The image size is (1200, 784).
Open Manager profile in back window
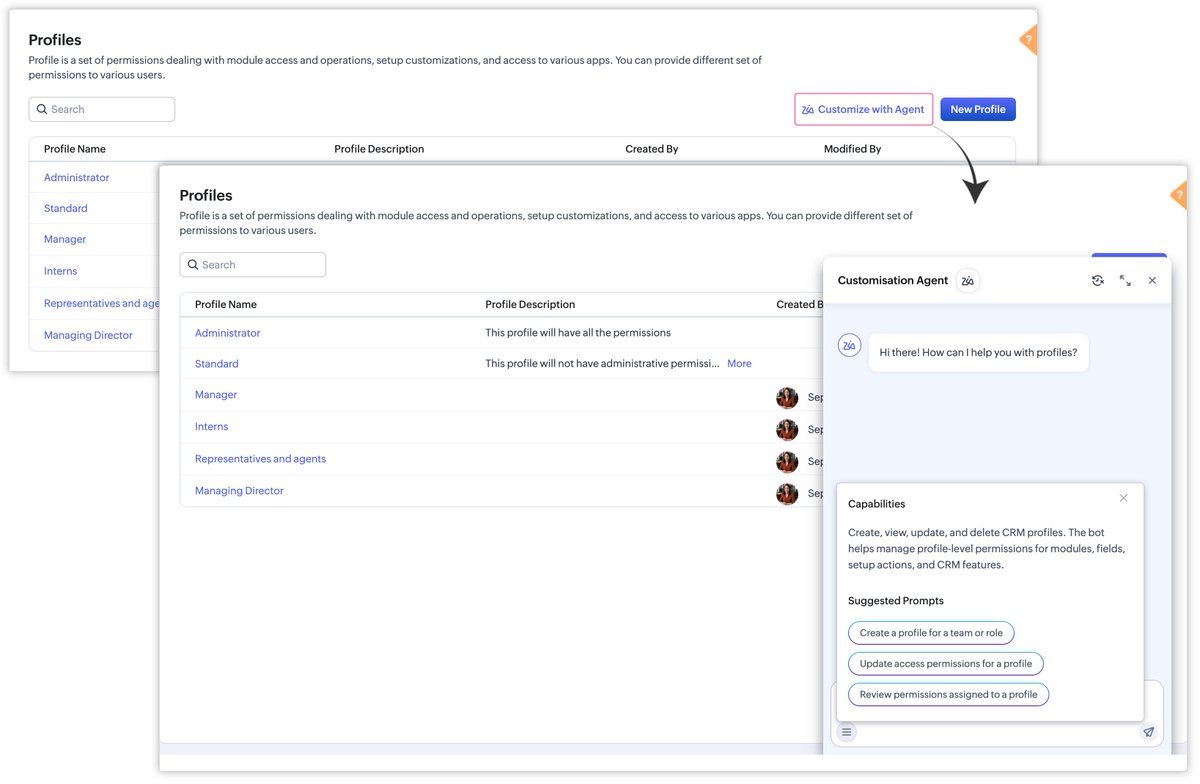coord(65,239)
